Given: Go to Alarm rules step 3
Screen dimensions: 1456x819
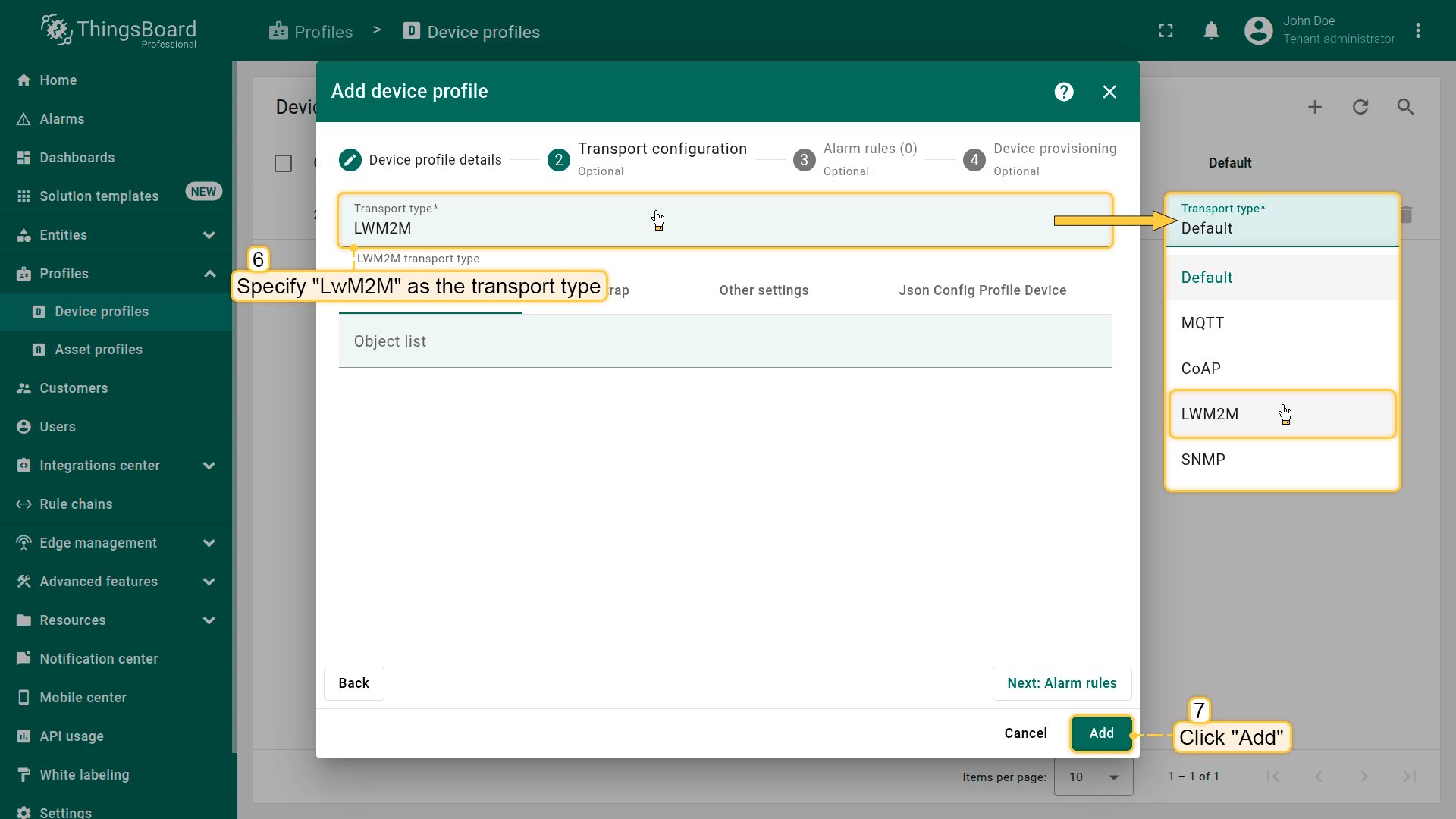Looking at the screenshot, I should (805, 160).
